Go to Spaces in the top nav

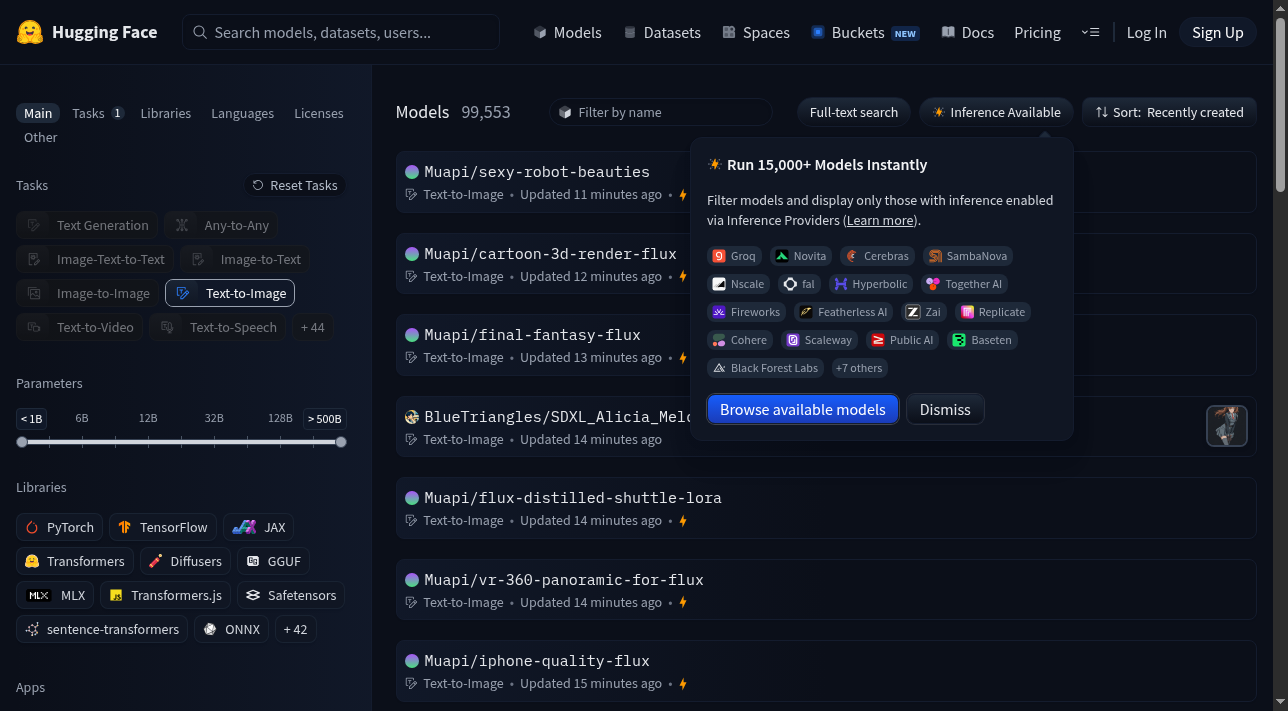[756, 32]
